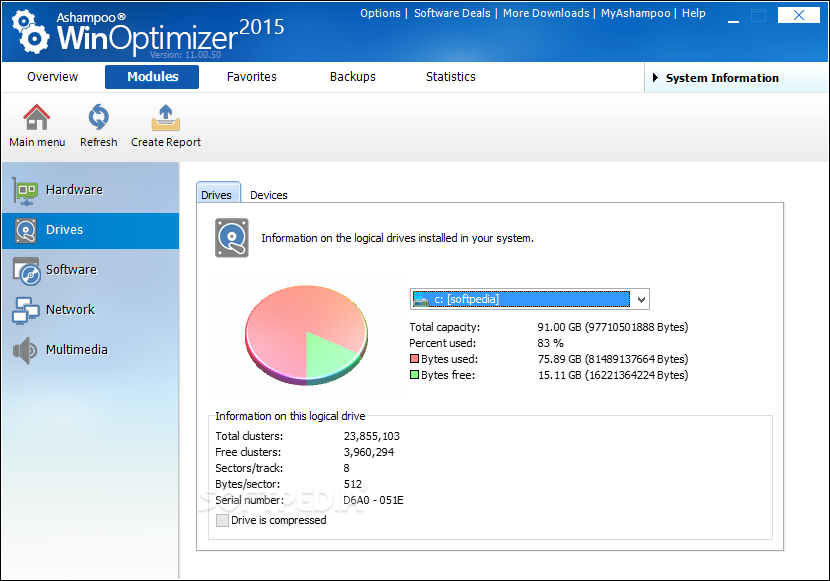Click the drive icon in the c: selector
The width and height of the screenshot is (830, 581).
421,299
